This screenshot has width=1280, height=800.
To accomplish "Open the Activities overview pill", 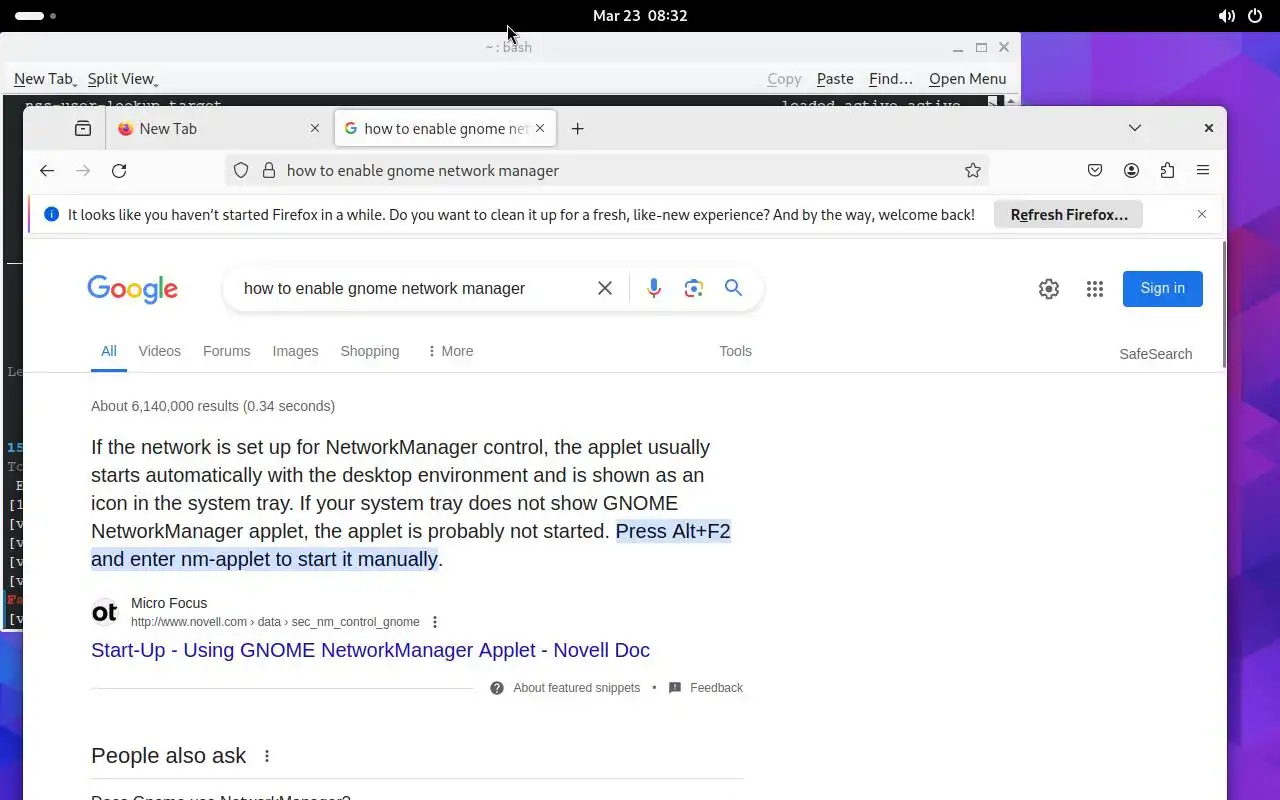I will click(x=35, y=16).
